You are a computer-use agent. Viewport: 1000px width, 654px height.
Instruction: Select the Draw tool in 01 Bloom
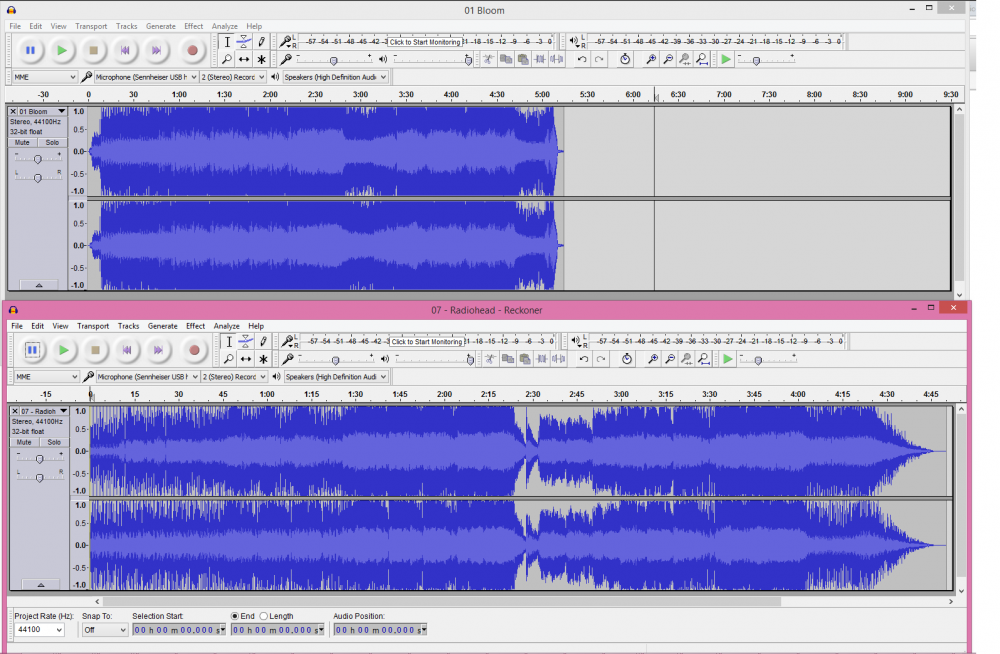tap(261, 42)
